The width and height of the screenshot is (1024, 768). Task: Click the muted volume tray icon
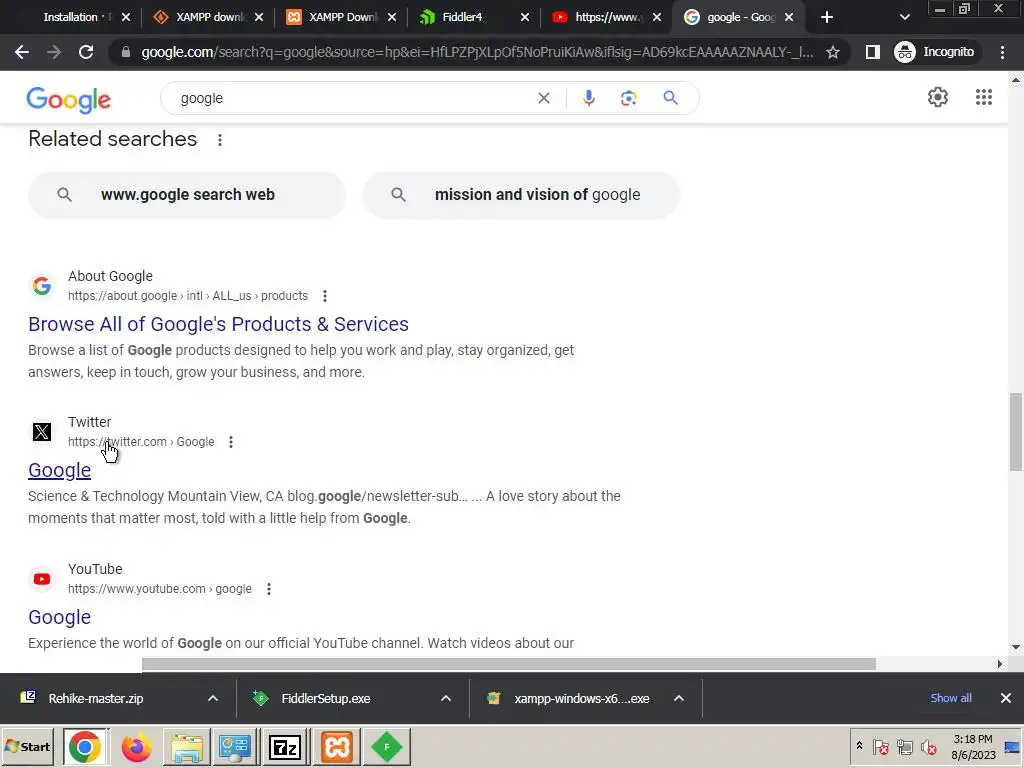point(928,746)
